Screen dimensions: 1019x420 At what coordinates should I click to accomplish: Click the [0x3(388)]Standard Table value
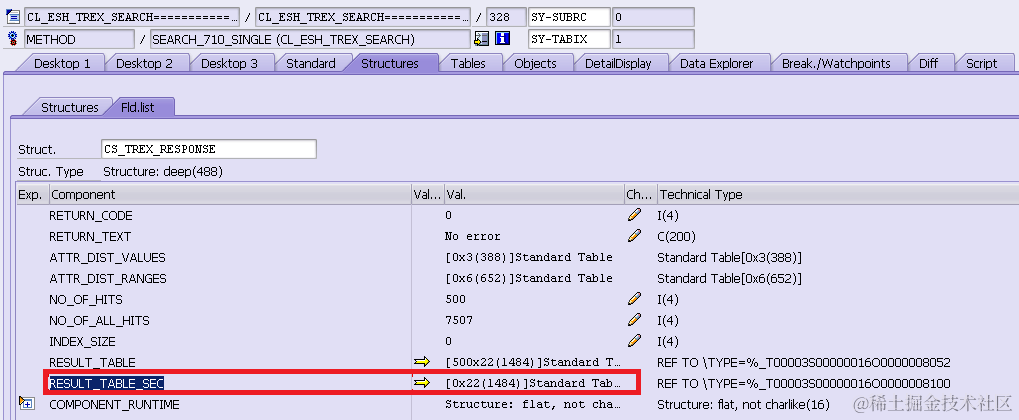pyautogui.click(x=528, y=257)
